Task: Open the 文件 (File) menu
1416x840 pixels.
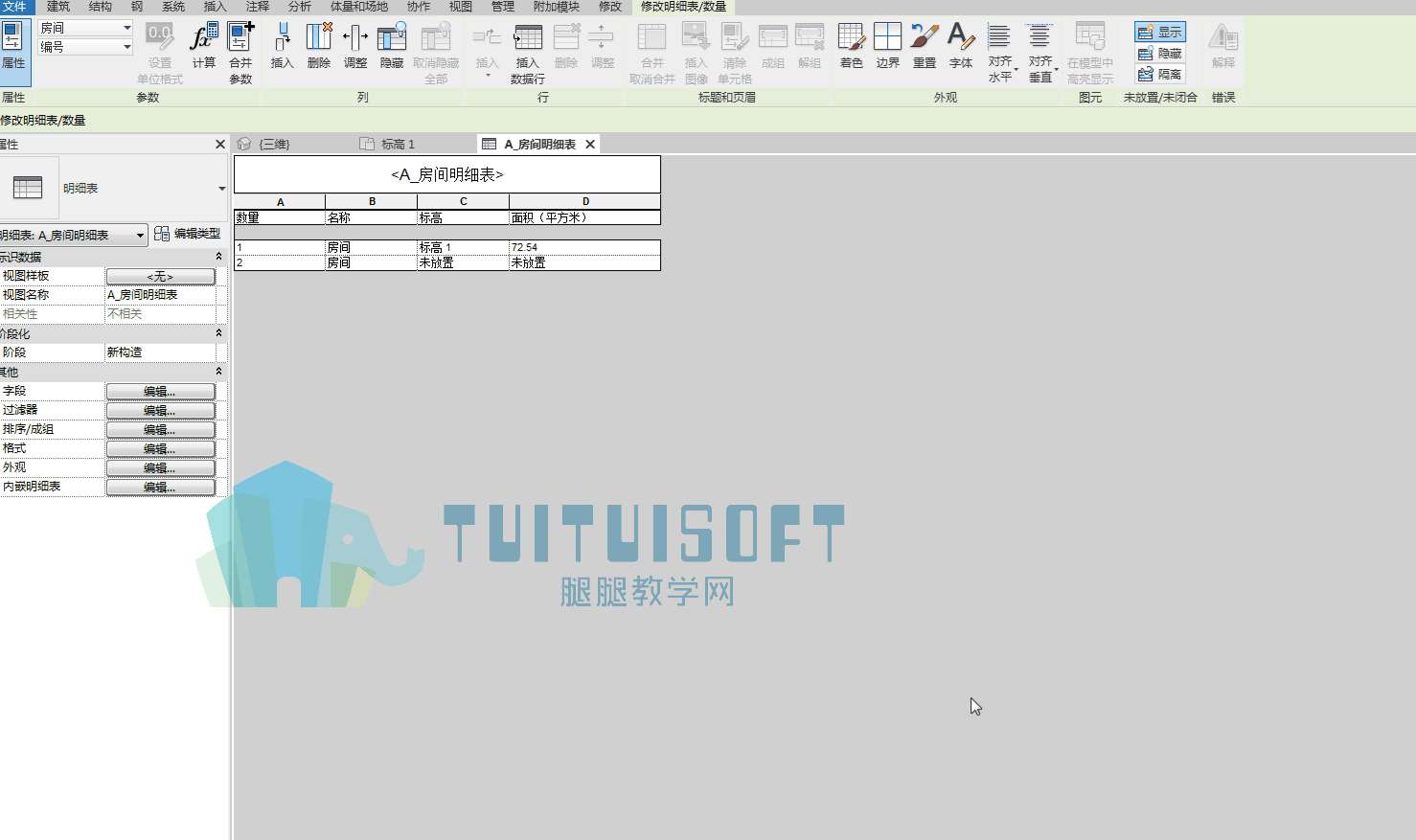Action: 14,7
